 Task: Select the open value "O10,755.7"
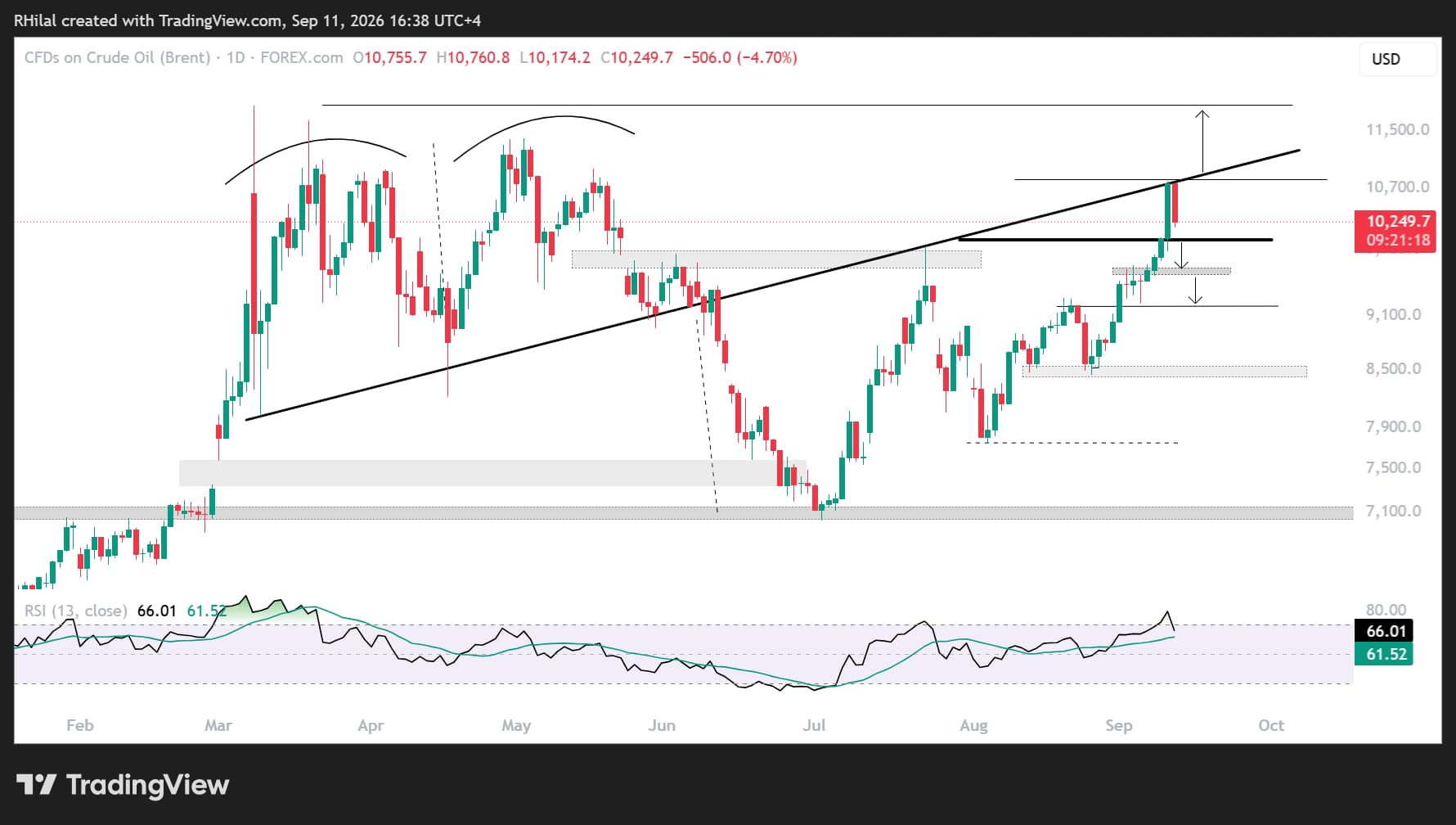point(389,57)
